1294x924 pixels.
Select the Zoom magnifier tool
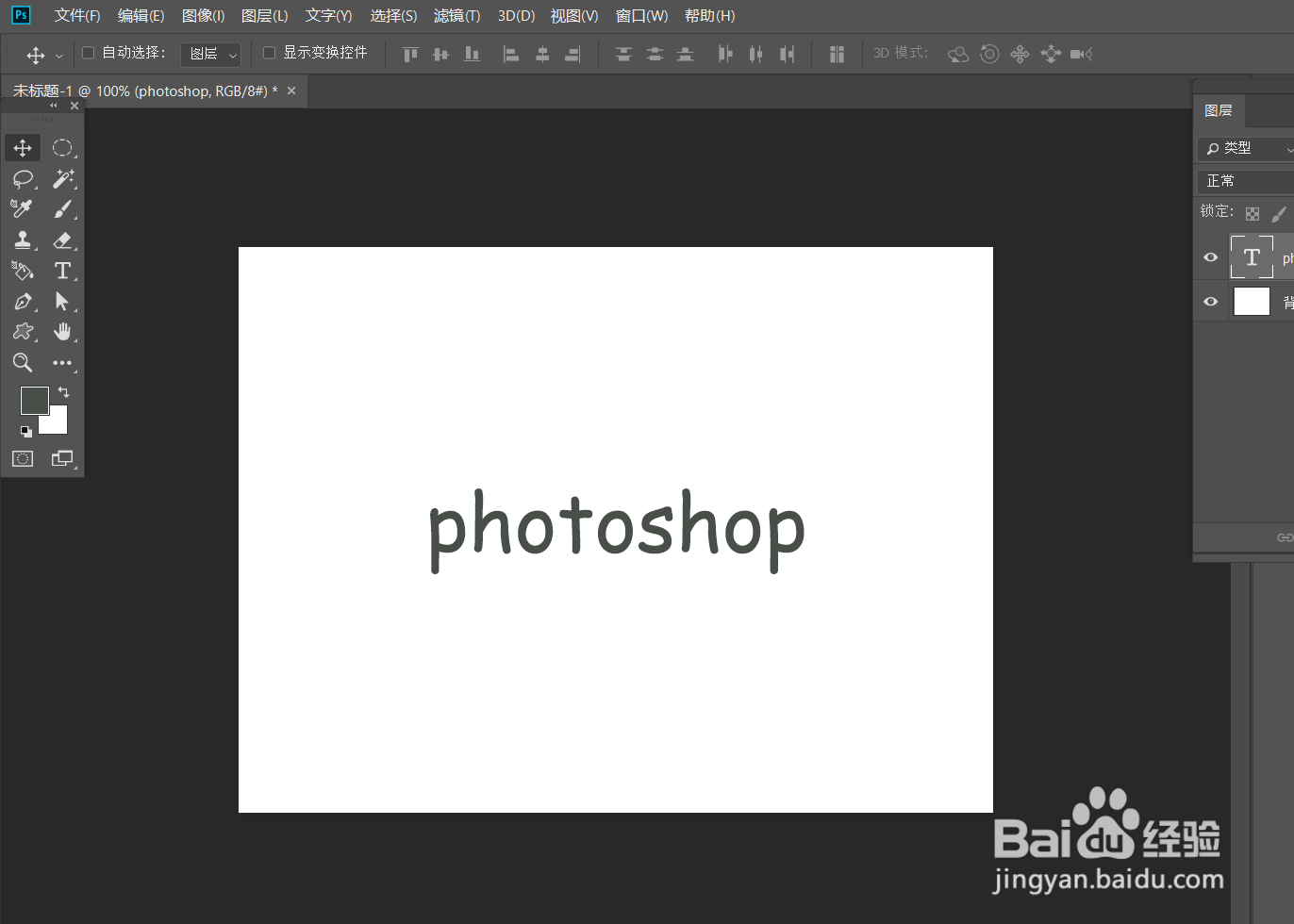tap(23, 363)
